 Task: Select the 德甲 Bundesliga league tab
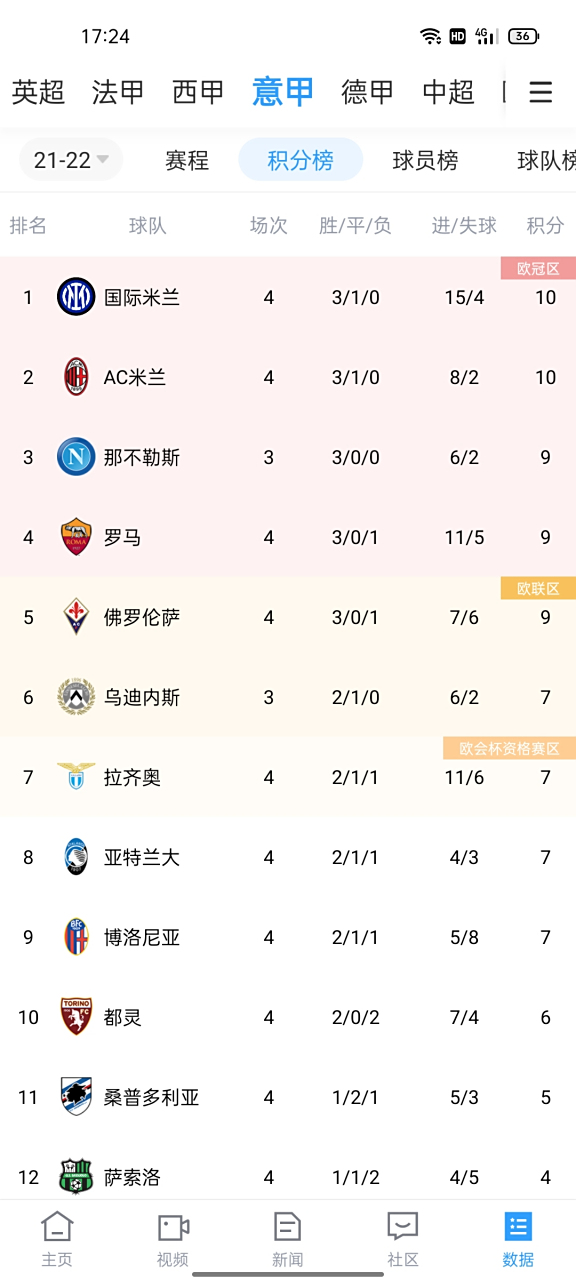tap(366, 92)
